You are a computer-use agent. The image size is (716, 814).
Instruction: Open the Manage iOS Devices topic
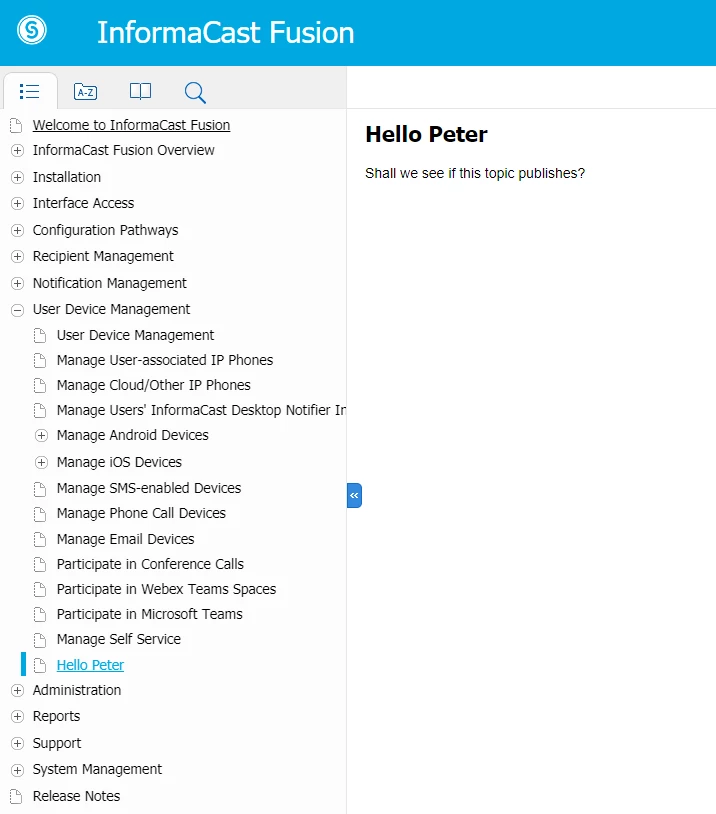[x=119, y=462]
